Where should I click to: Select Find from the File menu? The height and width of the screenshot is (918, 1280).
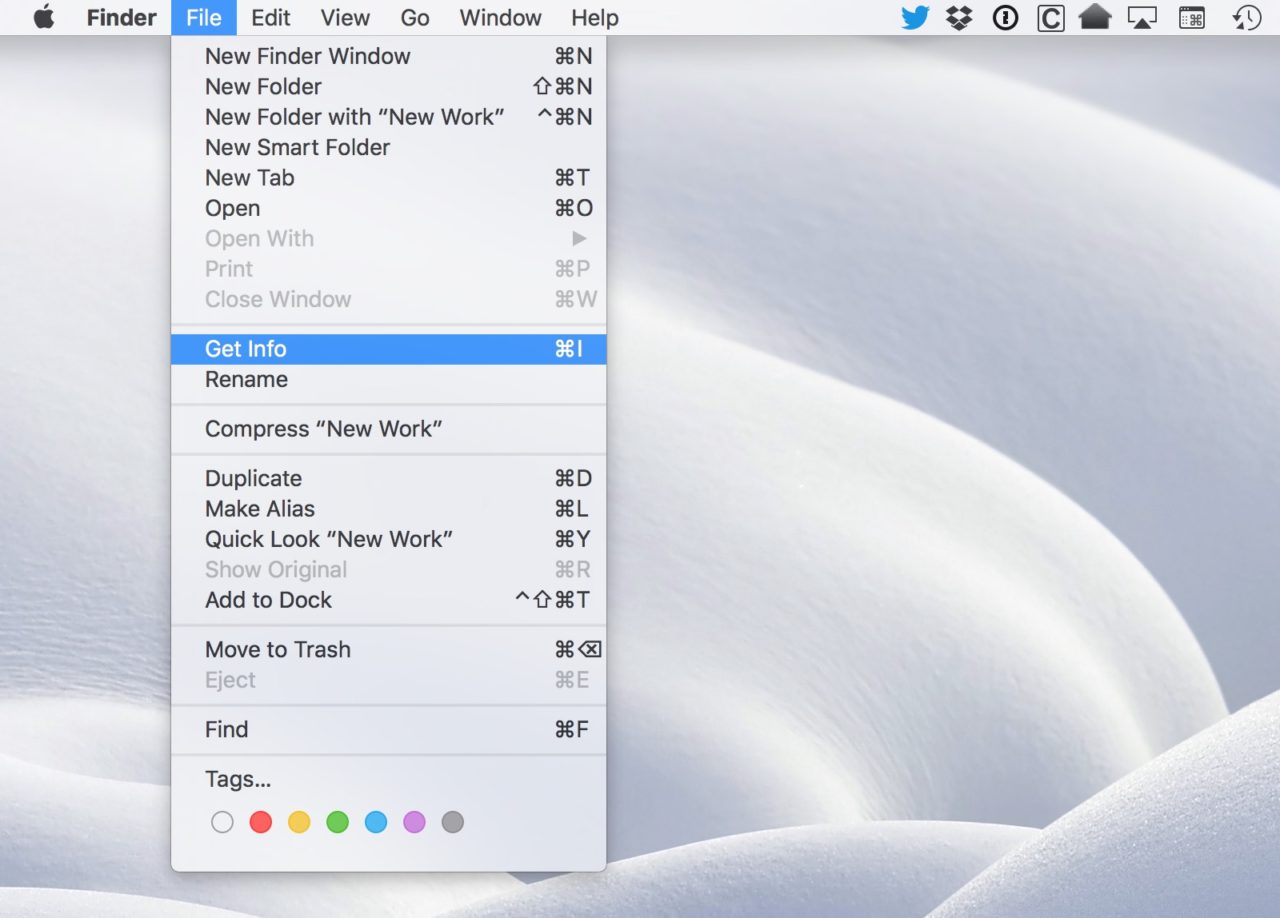388,729
